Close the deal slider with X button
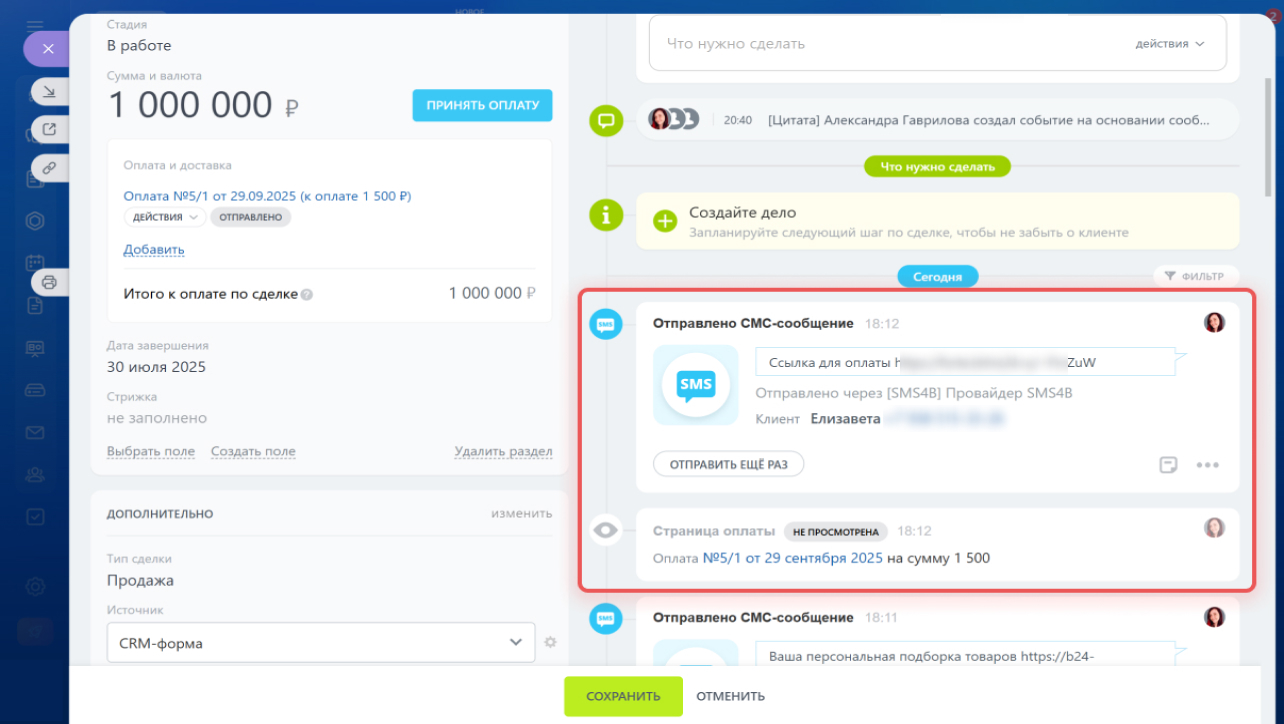 click(47, 48)
